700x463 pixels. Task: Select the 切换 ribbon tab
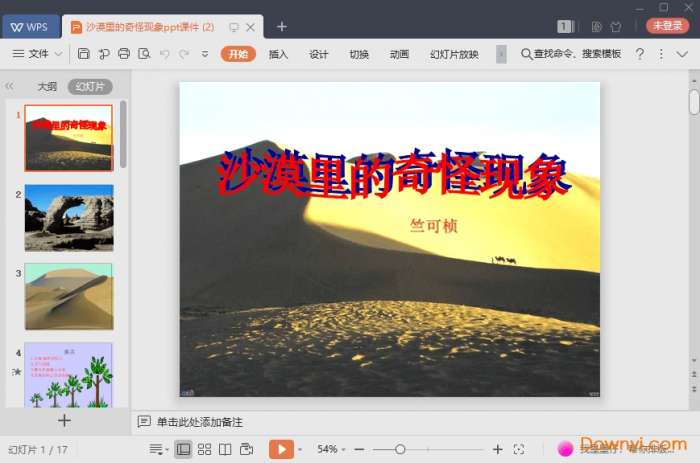tap(359, 54)
